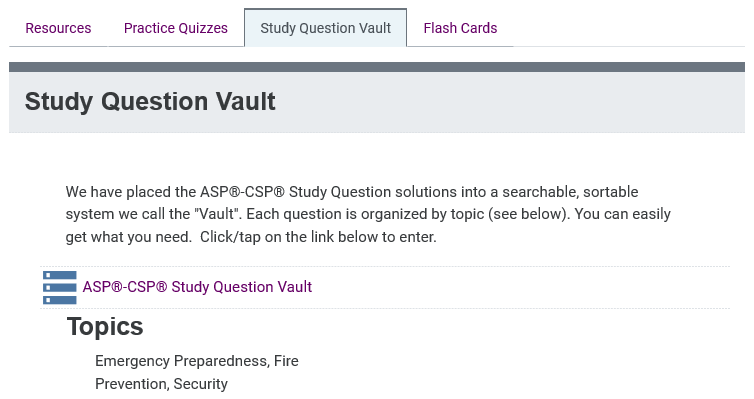754x399 pixels.
Task: Switch to the Resources tab
Action: pos(58,28)
